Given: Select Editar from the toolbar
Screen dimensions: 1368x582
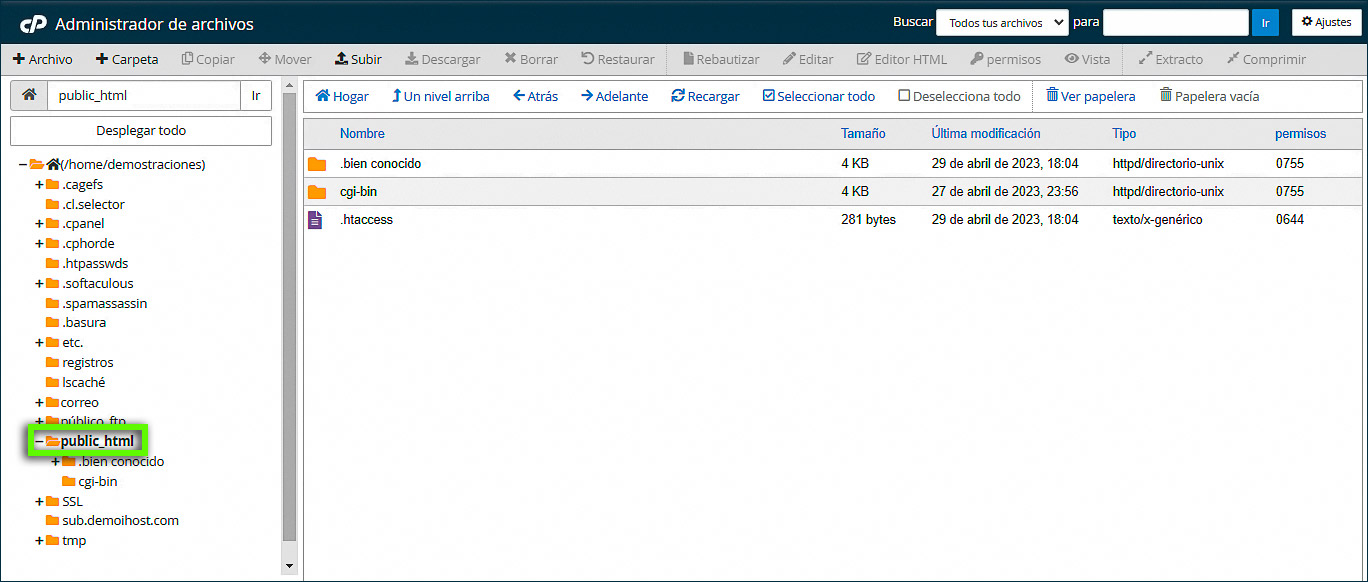Looking at the screenshot, I should 808,59.
